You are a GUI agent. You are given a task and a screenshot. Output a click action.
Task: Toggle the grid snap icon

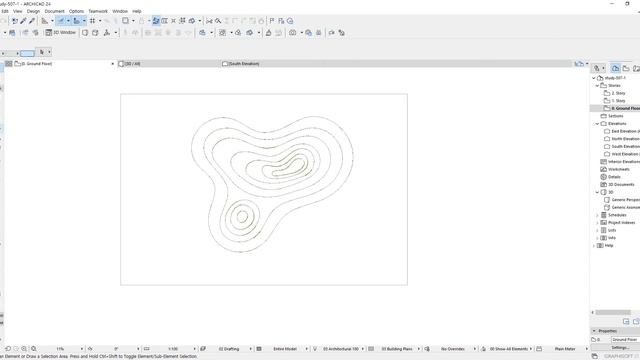(93, 21)
